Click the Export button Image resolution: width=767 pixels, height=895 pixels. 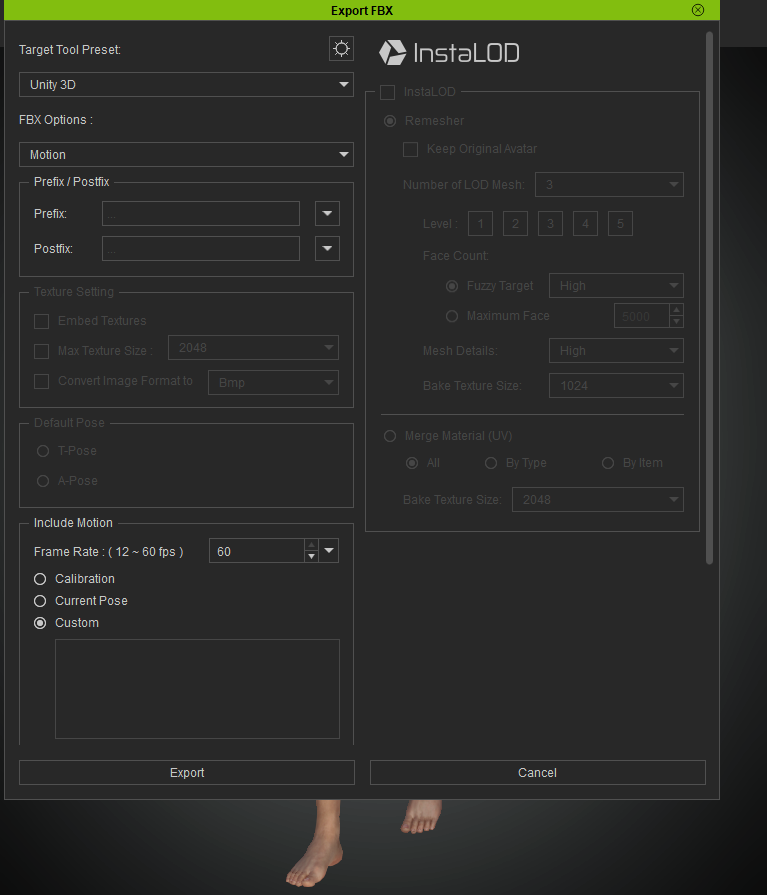point(187,773)
